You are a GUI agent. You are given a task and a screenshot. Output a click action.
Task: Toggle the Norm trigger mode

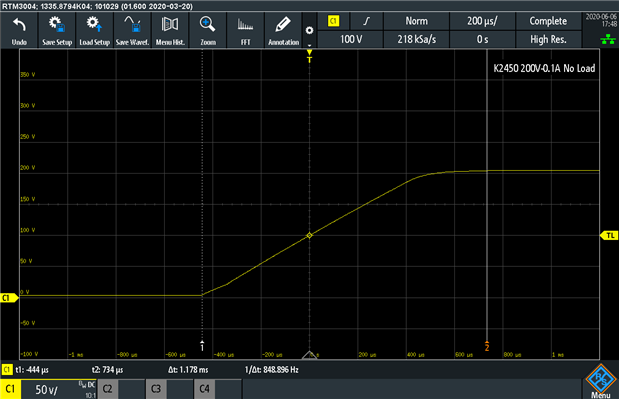click(416, 21)
